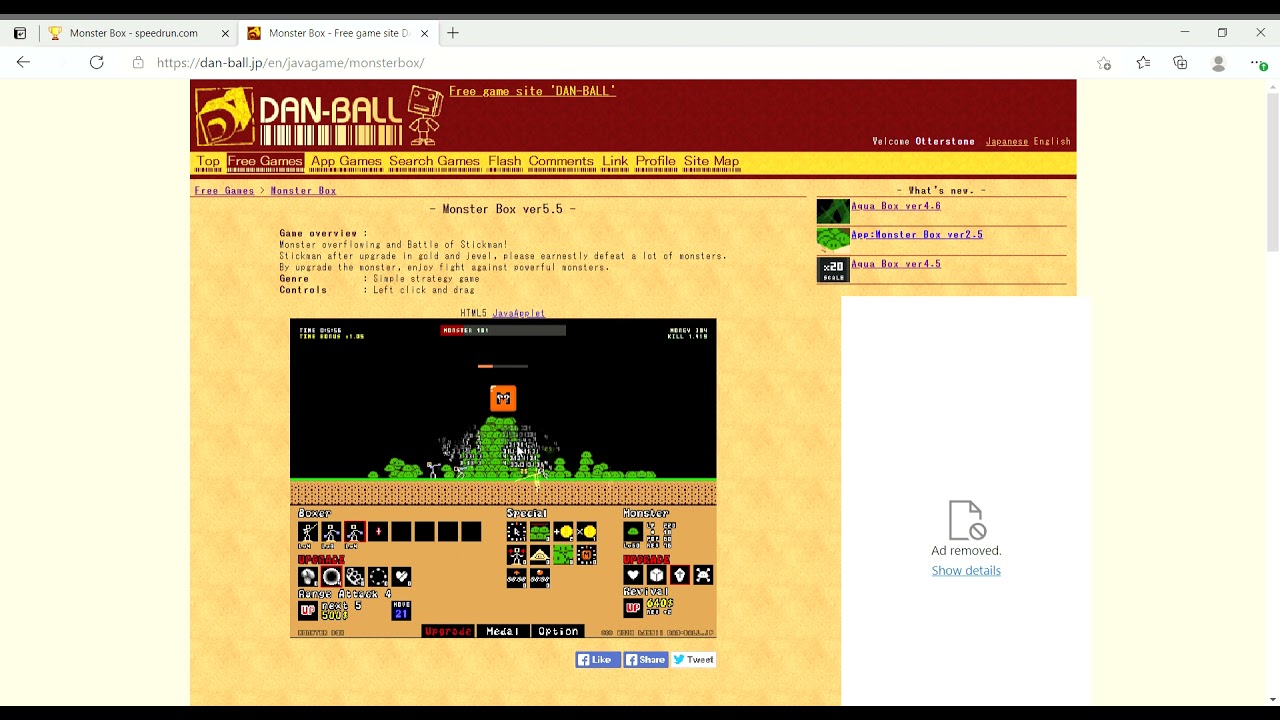Viewport: 1280px width, 720px height.
Task: Click the Facebook Like button
Action: tap(598, 659)
